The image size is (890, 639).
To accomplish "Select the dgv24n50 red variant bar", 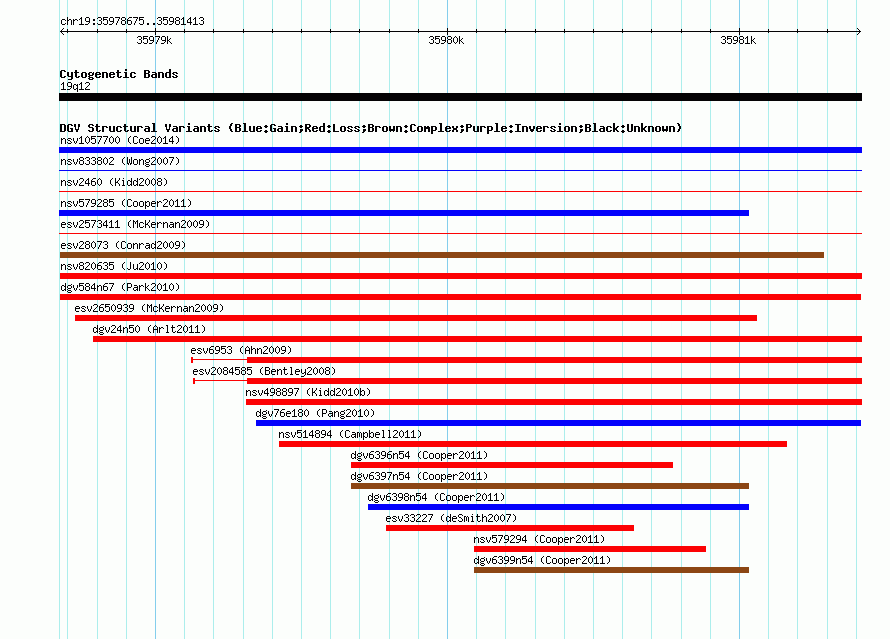I will pos(477,339).
